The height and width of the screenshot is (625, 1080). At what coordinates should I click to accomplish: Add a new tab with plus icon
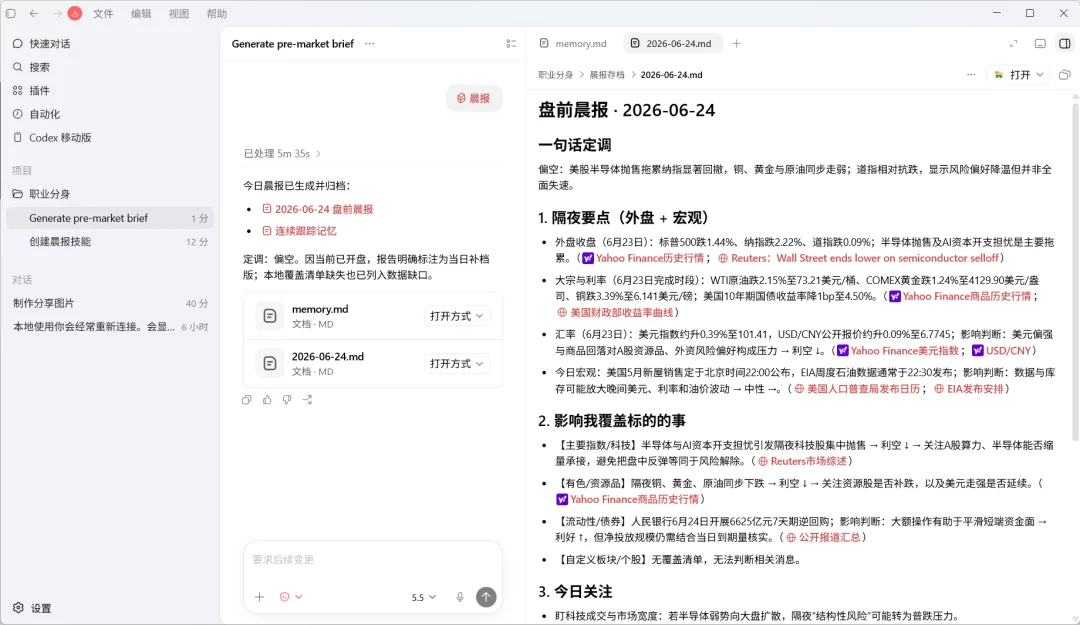tap(736, 43)
